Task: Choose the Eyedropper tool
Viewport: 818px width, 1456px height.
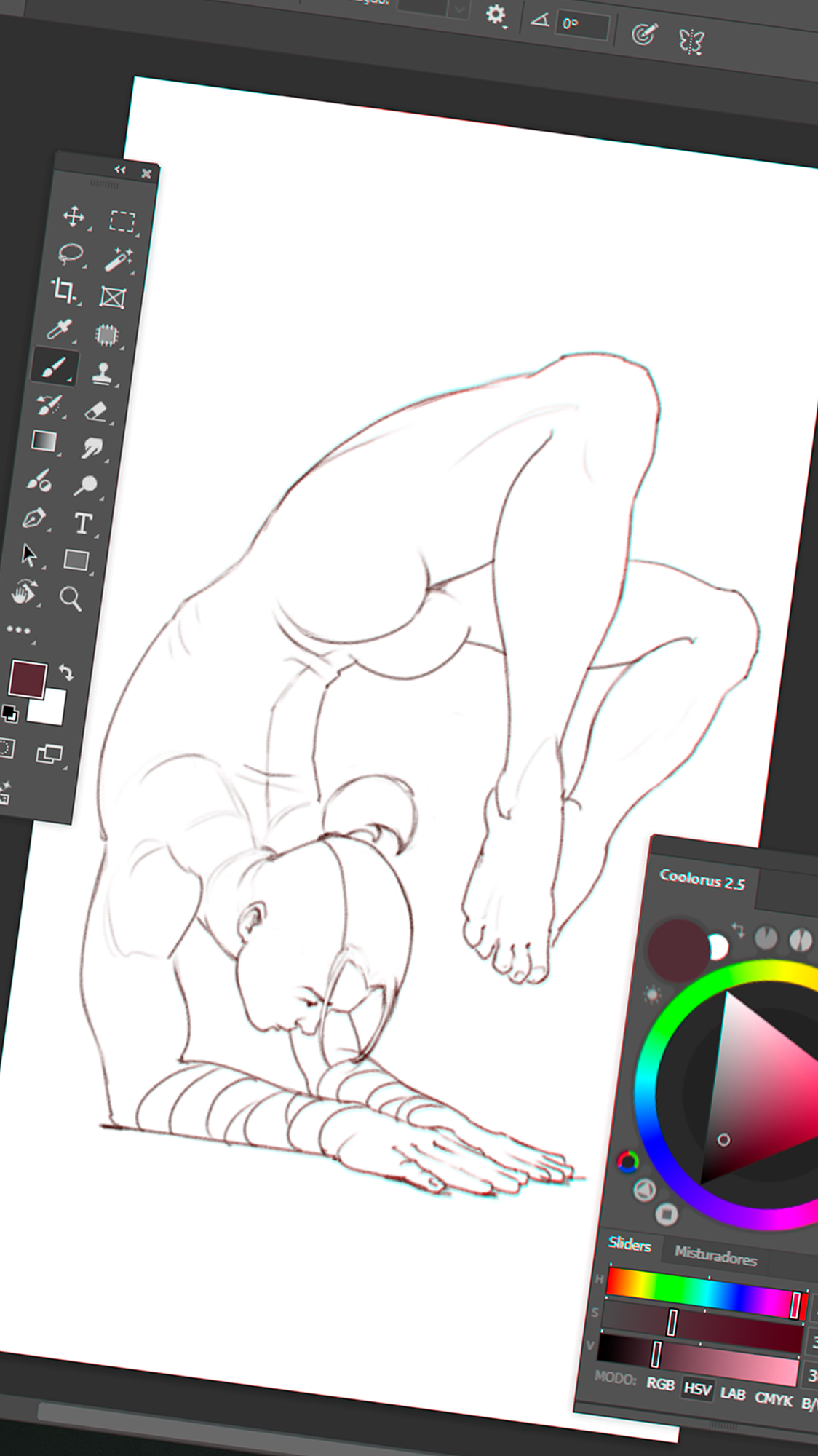Action: 59,330
